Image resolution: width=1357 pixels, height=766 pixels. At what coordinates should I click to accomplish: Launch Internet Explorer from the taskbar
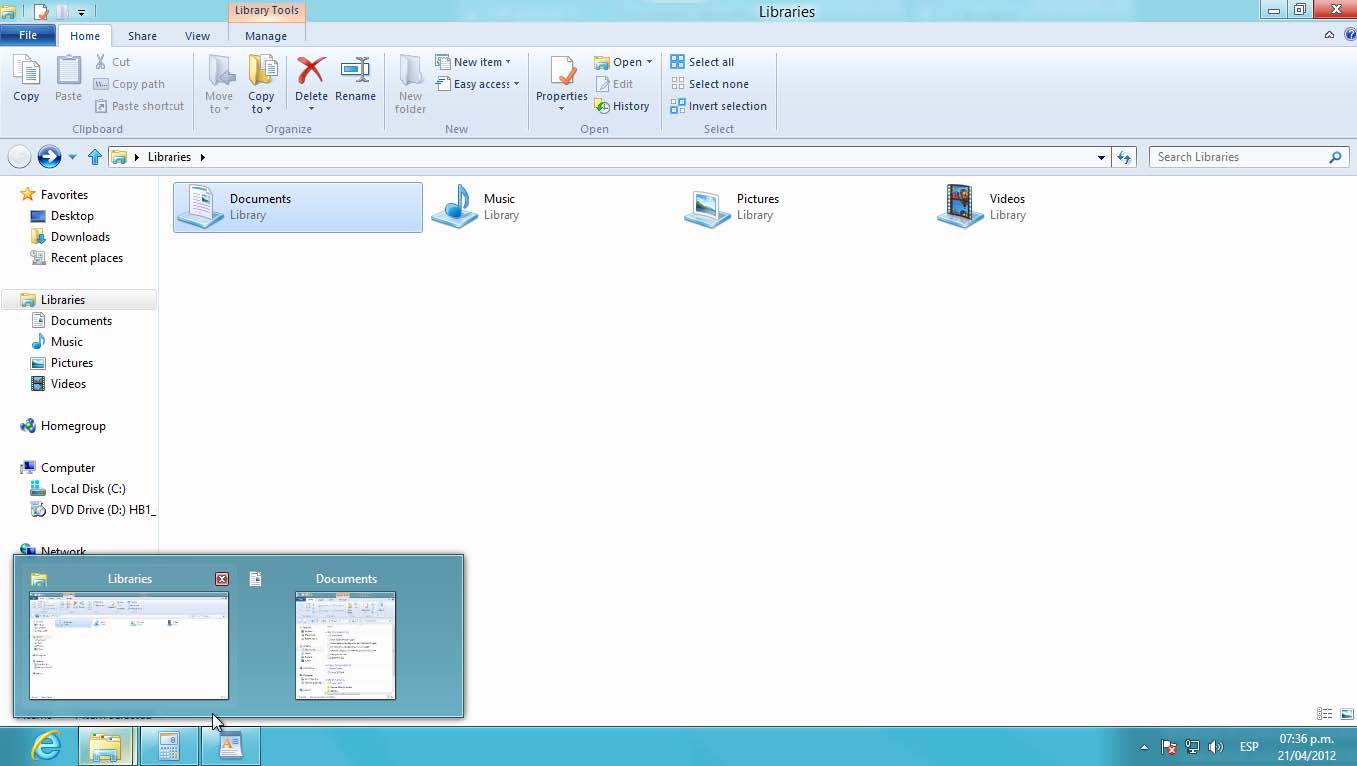(45, 746)
